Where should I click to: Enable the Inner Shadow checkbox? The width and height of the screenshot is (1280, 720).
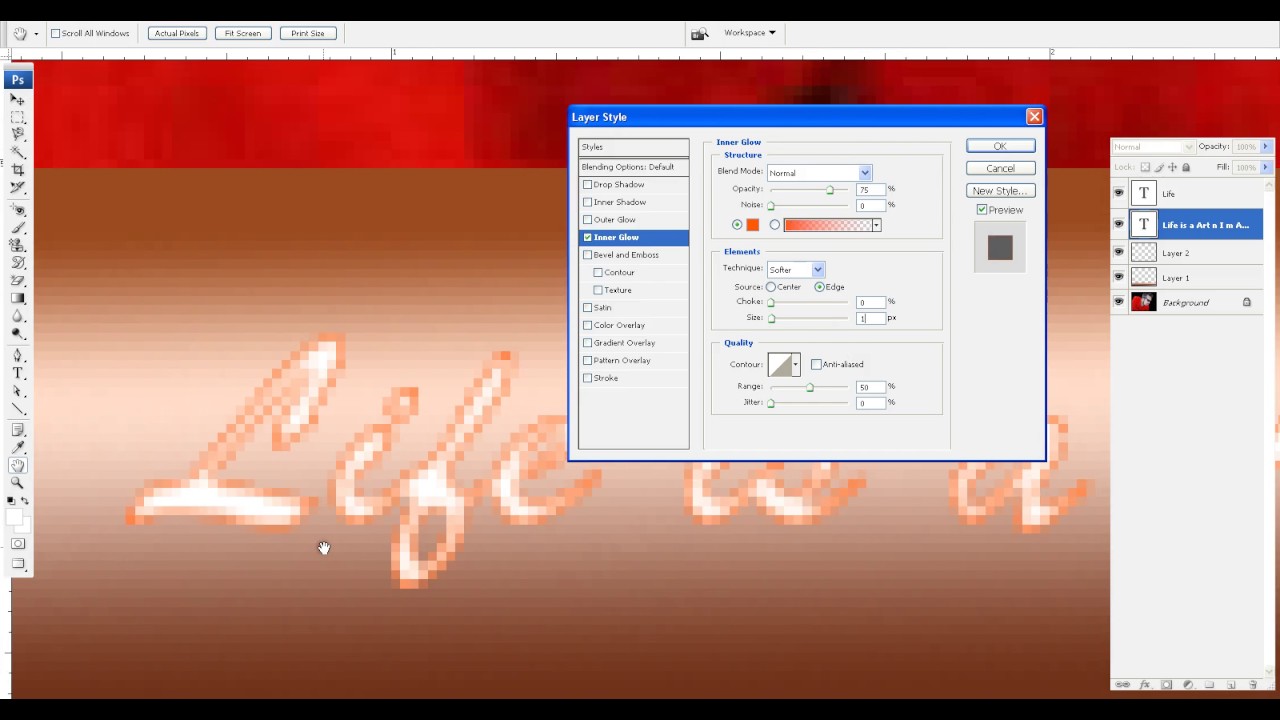tap(588, 202)
